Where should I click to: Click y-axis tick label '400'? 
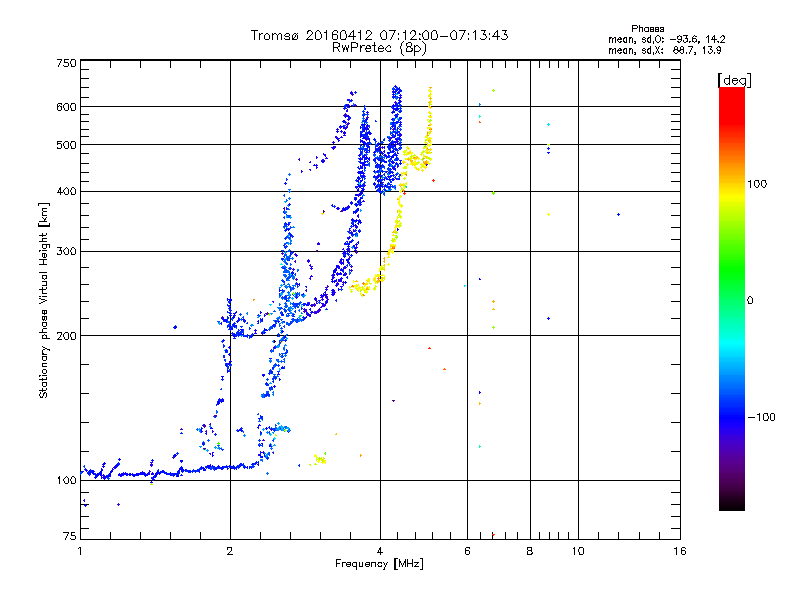(x=66, y=192)
